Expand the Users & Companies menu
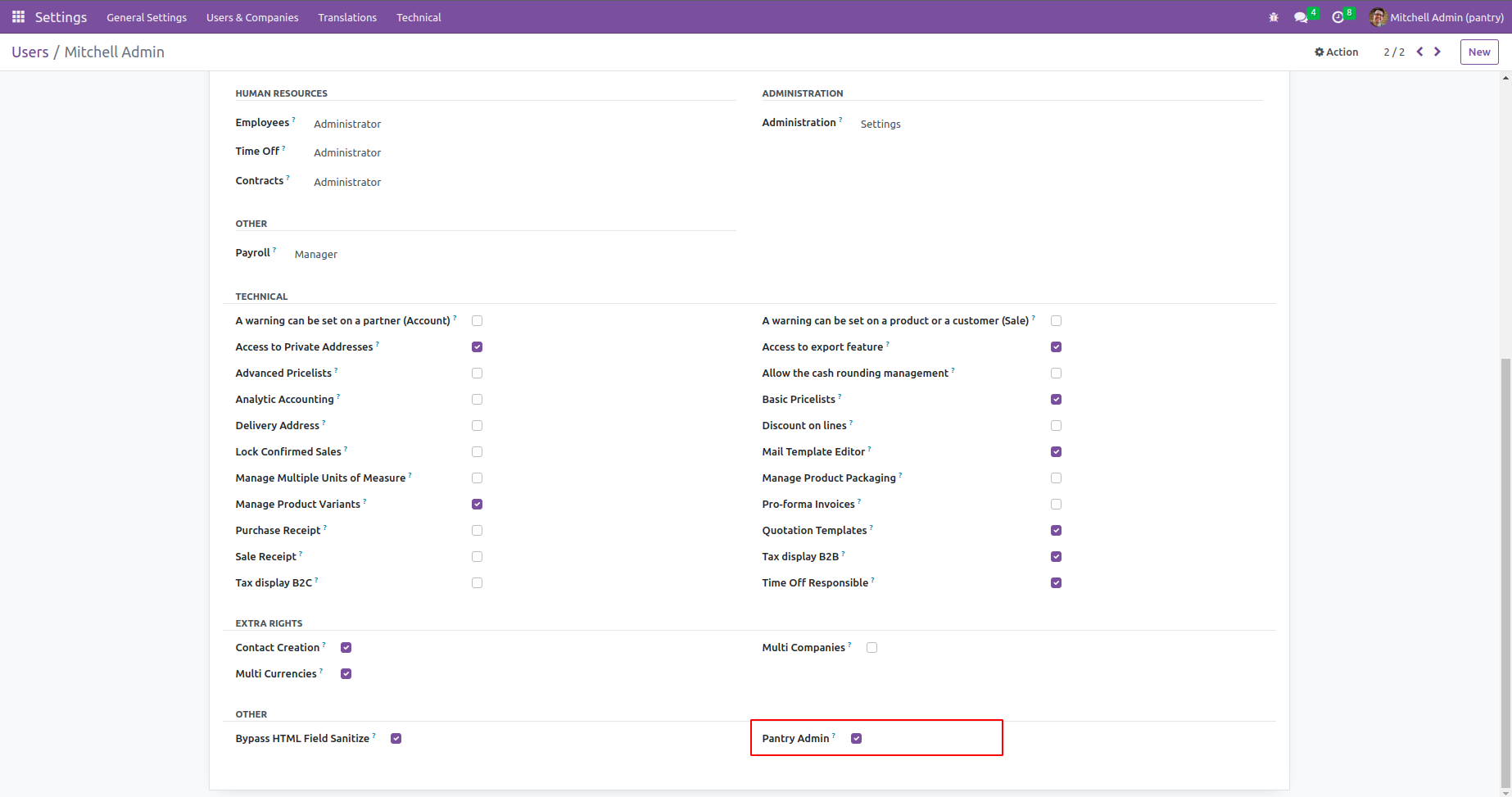Image resolution: width=1512 pixels, height=797 pixels. [x=252, y=17]
